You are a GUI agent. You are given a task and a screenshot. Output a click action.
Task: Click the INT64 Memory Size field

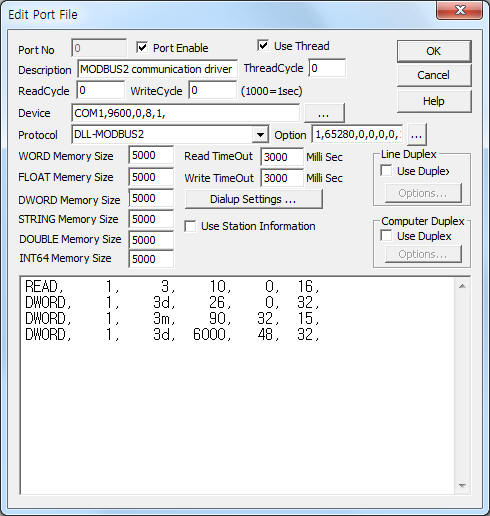tap(151, 259)
